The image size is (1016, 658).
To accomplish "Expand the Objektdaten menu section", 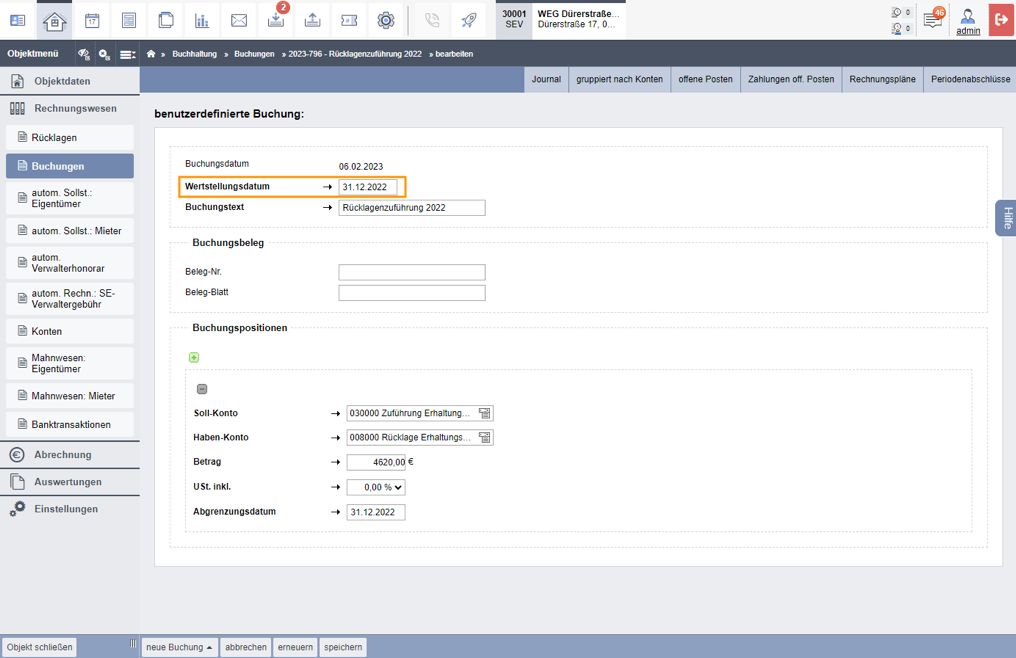I will click(70, 81).
